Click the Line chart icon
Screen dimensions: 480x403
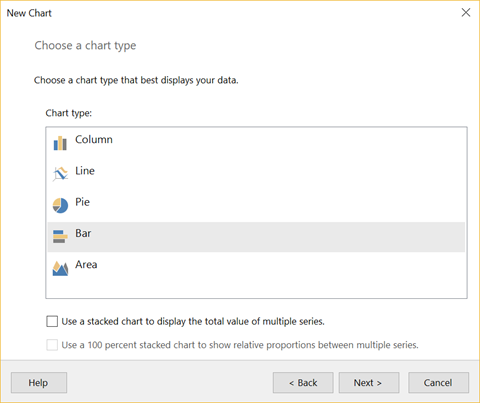[x=60, y=174]
